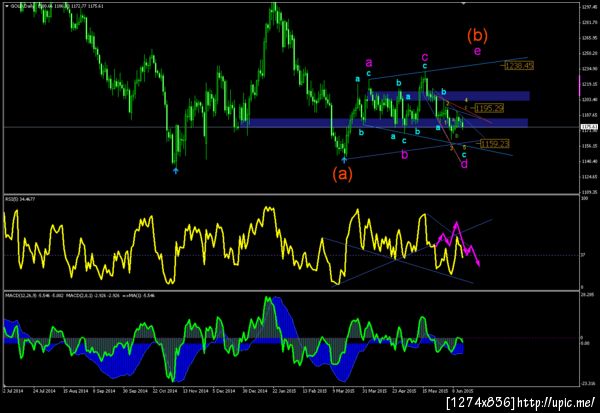Click the 22 Oct 2014 date label

pos(165,391)
